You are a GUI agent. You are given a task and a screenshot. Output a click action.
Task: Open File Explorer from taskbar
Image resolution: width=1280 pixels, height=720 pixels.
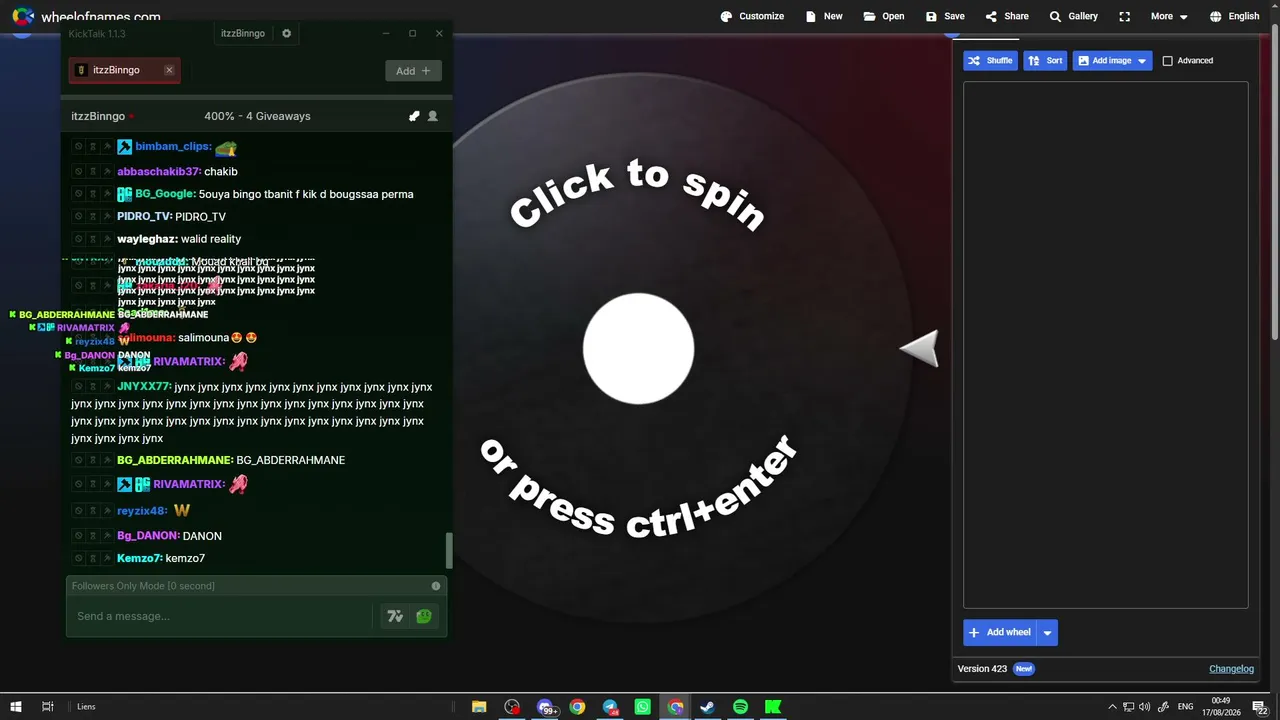coord(479,707)
